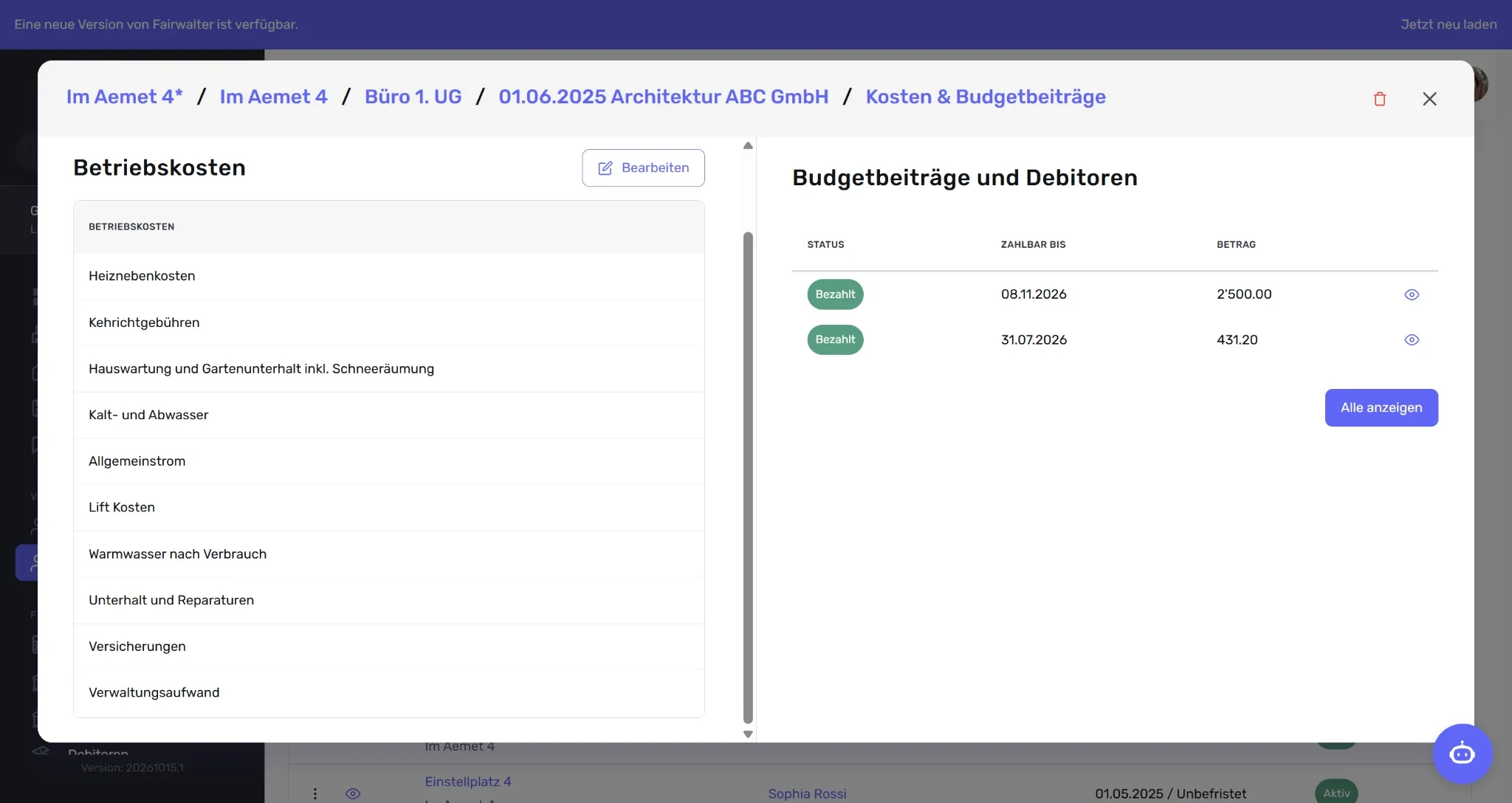Screen dimensions: 1512x803
Task: Go to Im Aemet 4* breadcrumb
Action: point(125,97)
